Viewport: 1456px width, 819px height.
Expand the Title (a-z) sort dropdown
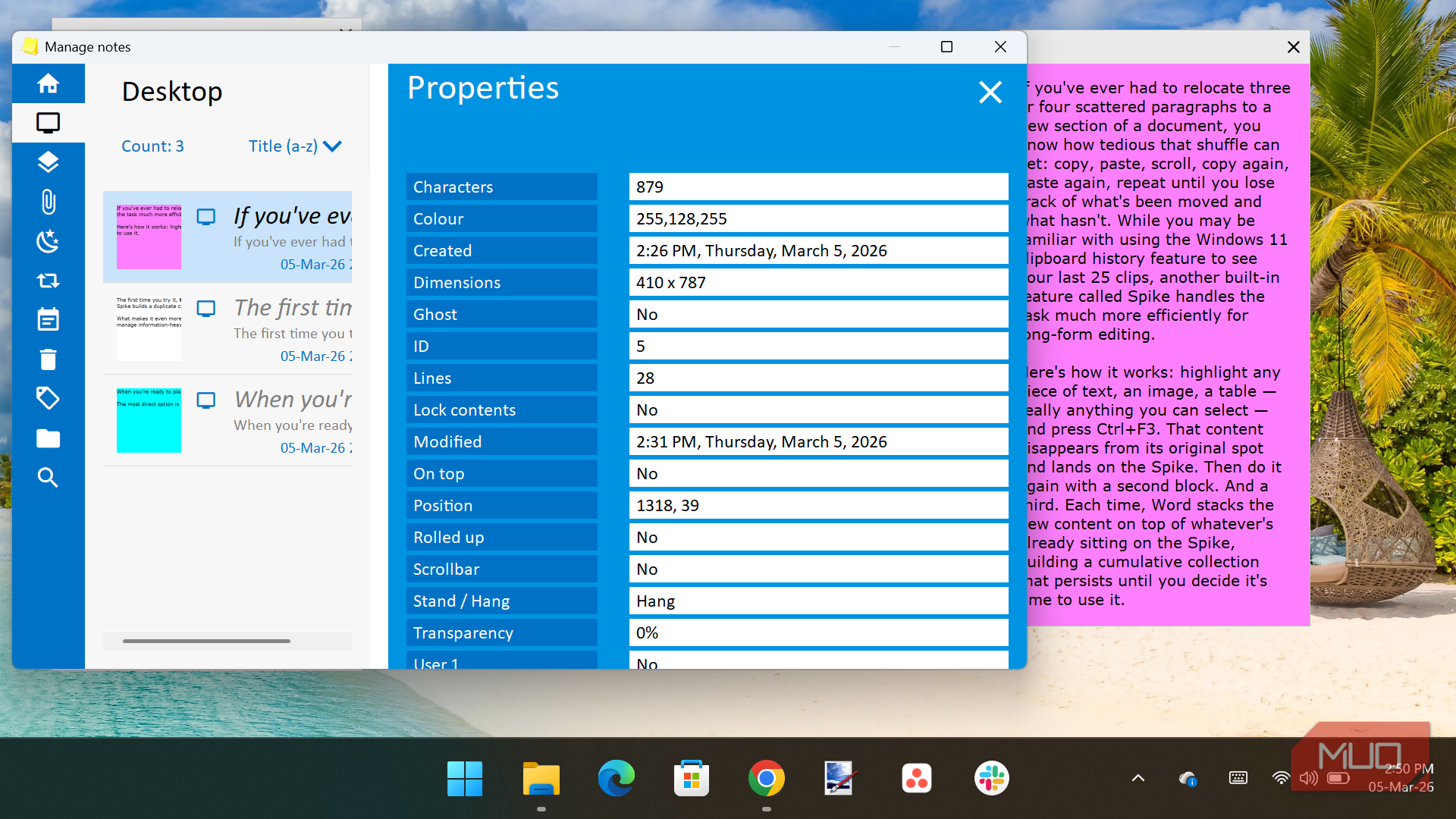[x=296, y=146]
